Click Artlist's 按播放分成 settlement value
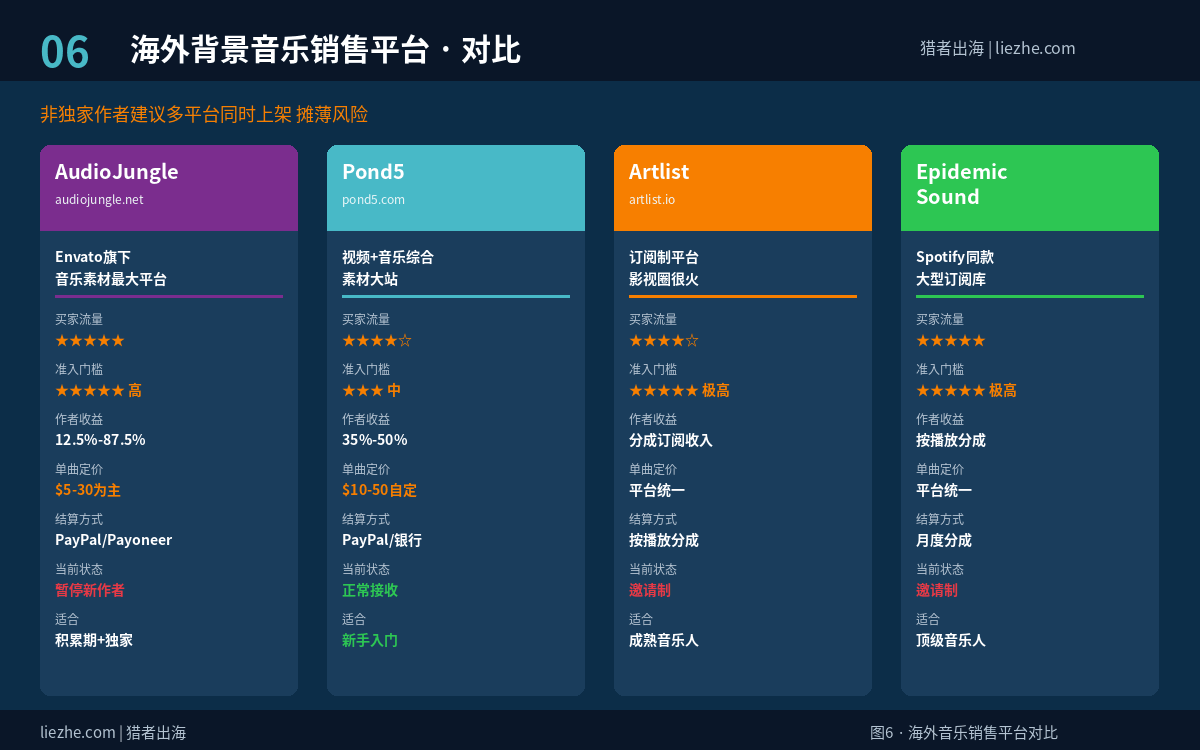The image size is (1200, 750). click(664, 540)
